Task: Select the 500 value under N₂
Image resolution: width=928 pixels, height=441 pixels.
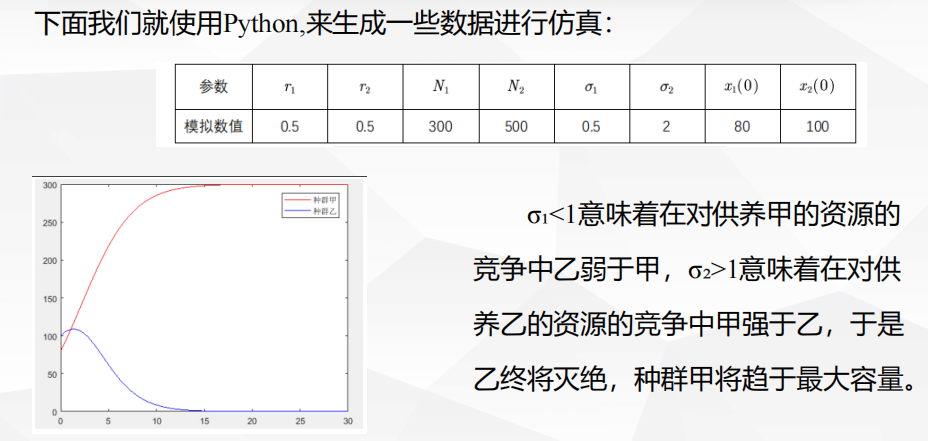Action: 517,126
